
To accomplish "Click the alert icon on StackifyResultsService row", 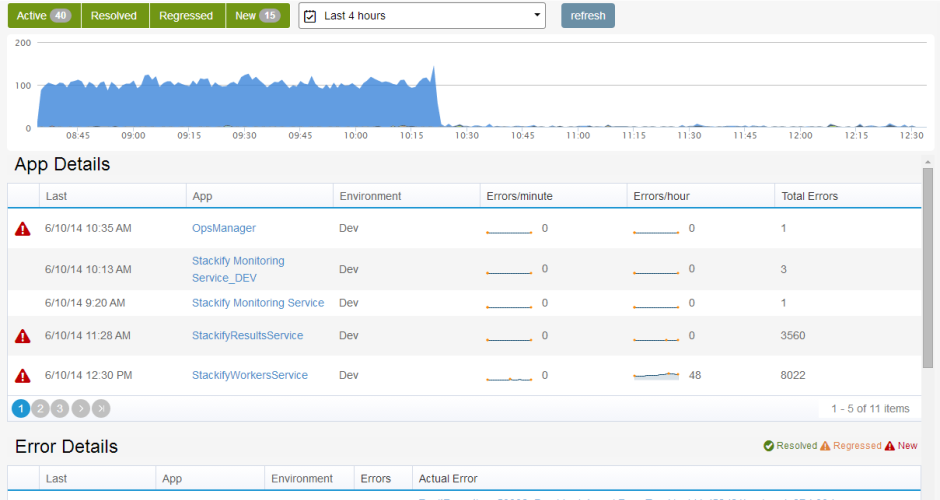I will click(x=23, y=336).
